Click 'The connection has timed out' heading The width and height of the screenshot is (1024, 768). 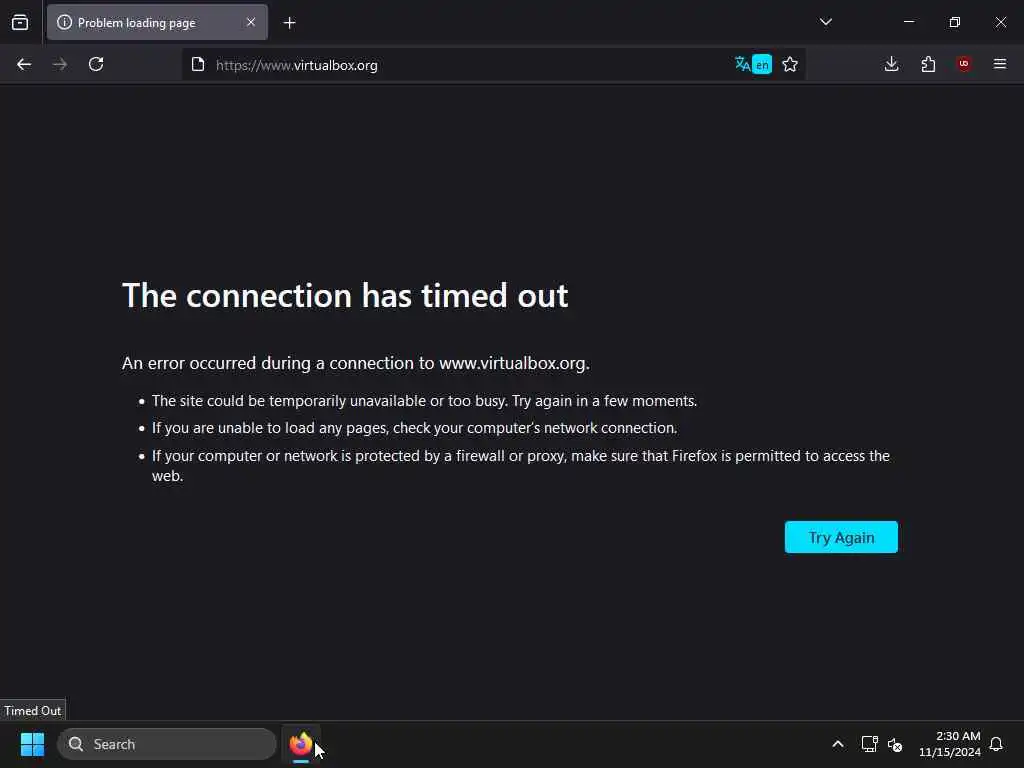click(x=345, y=295)
